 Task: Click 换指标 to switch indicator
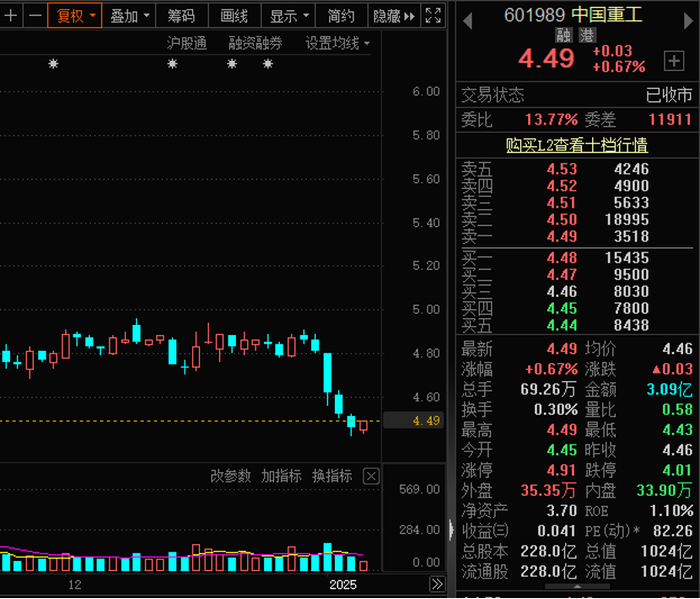[x=332, y=476]
